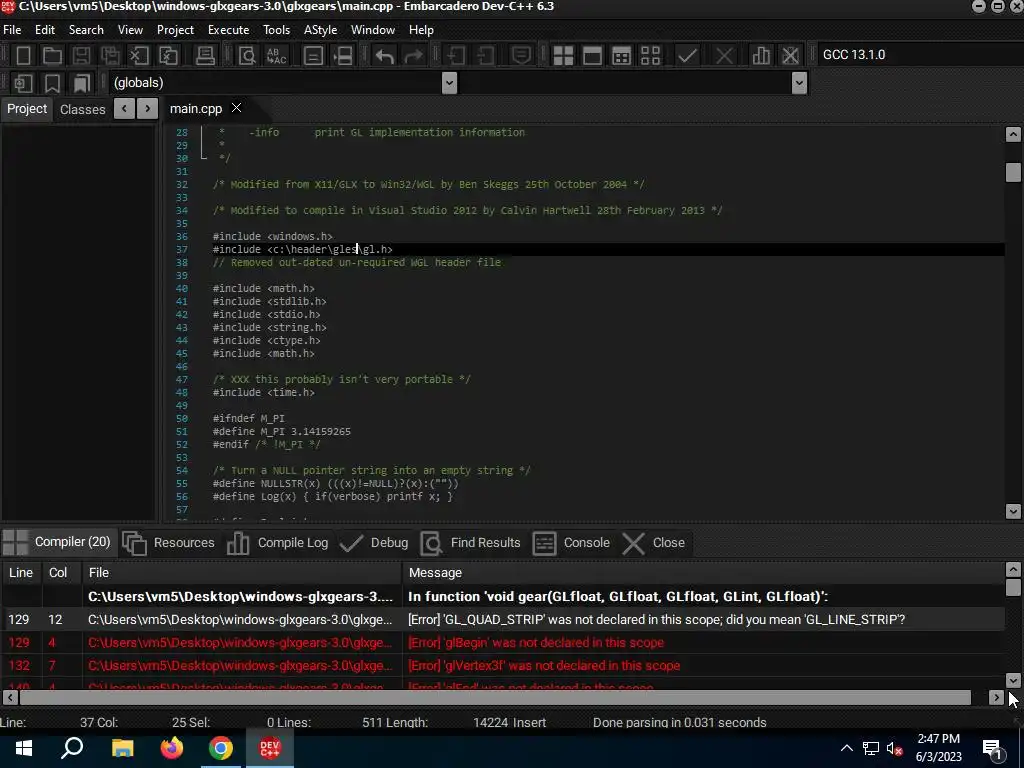
Task: Close all files toolbar icon
Action: tap(168, 56)
